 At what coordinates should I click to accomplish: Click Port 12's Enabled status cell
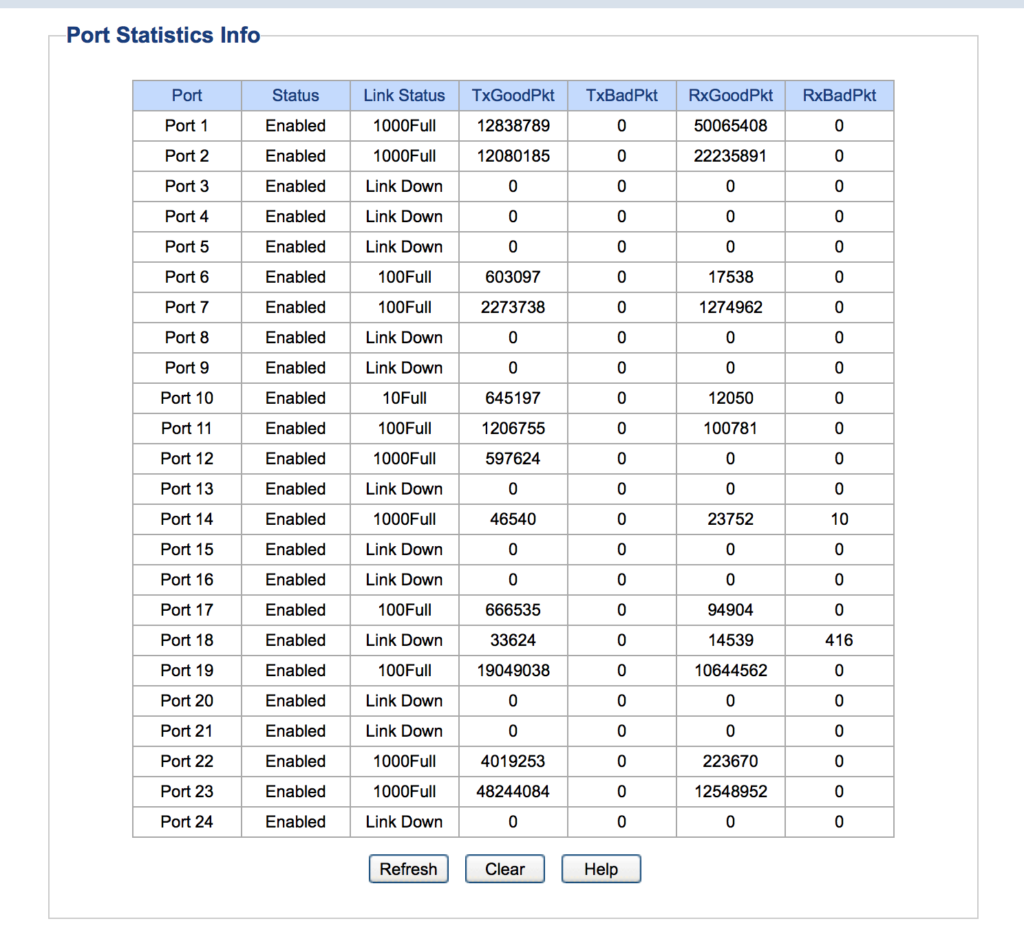tap(295, 459)
